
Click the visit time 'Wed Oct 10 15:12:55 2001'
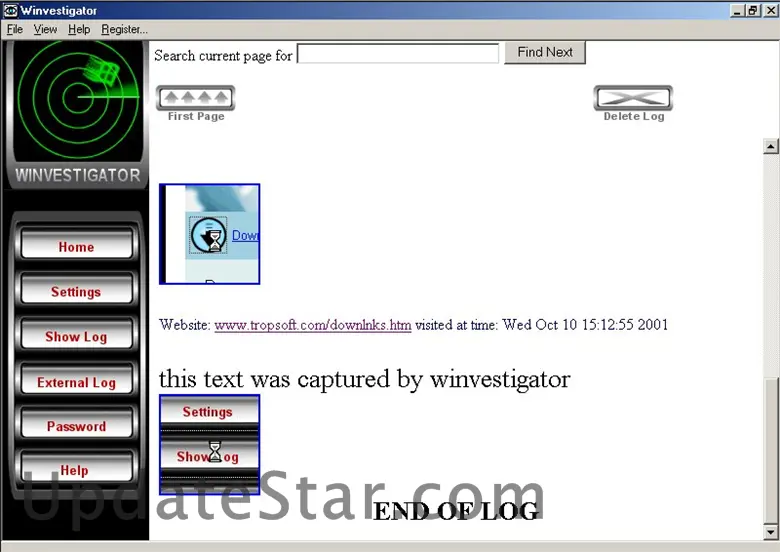585,325
